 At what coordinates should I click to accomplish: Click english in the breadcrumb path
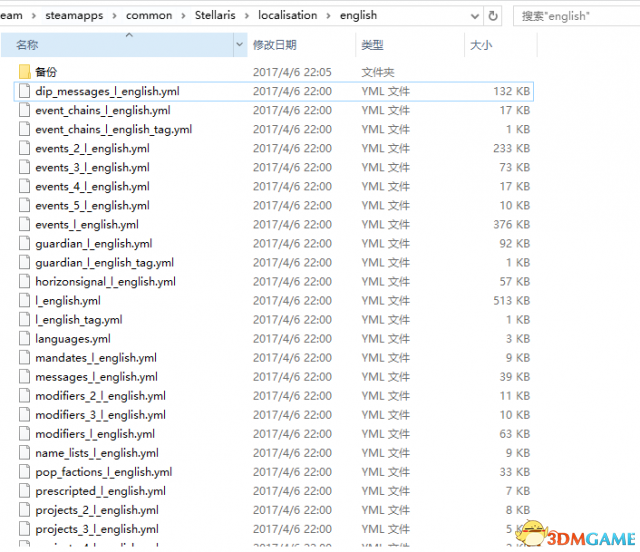pyautogui.click(x=358, y=16)
